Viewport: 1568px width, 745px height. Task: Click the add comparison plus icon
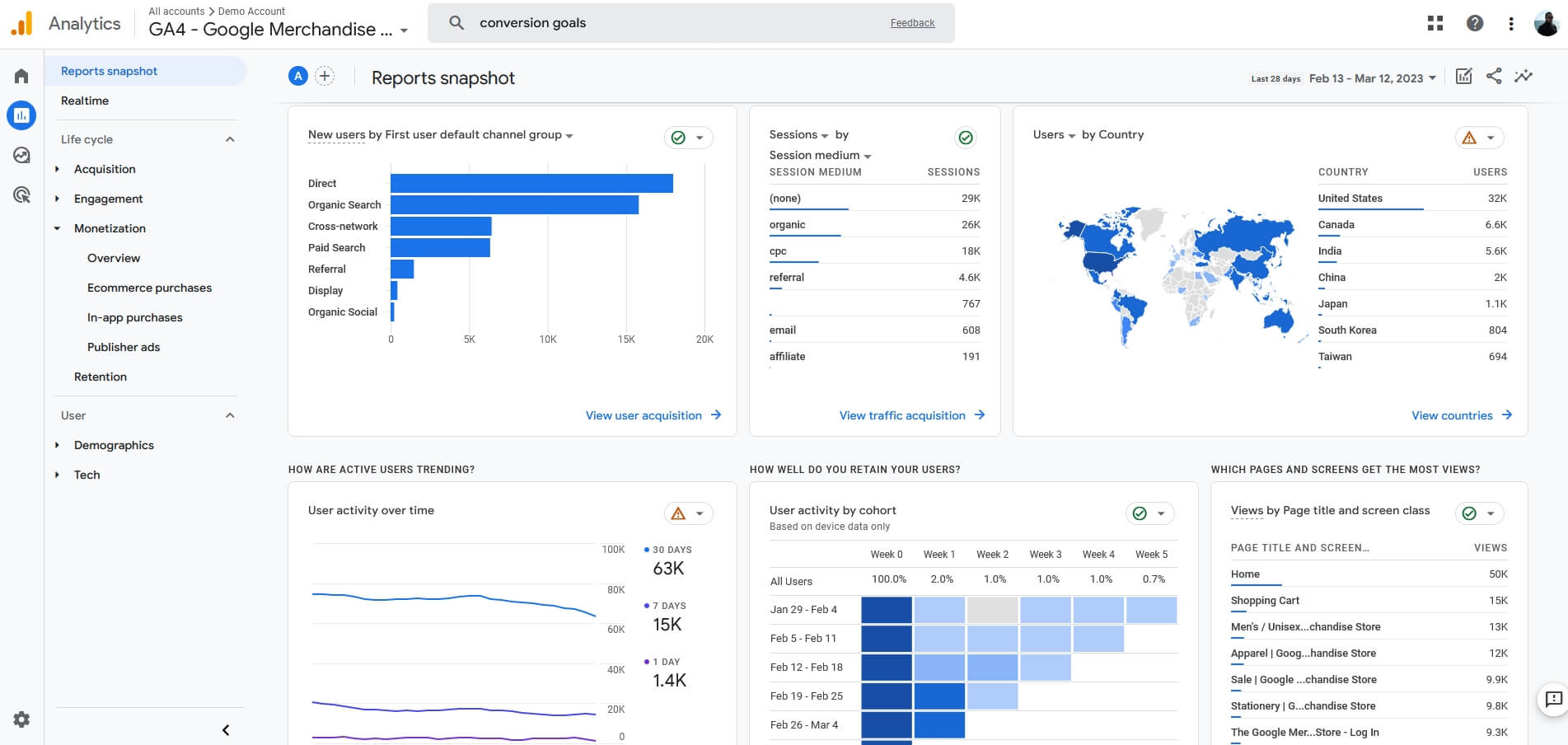point(325,77)
